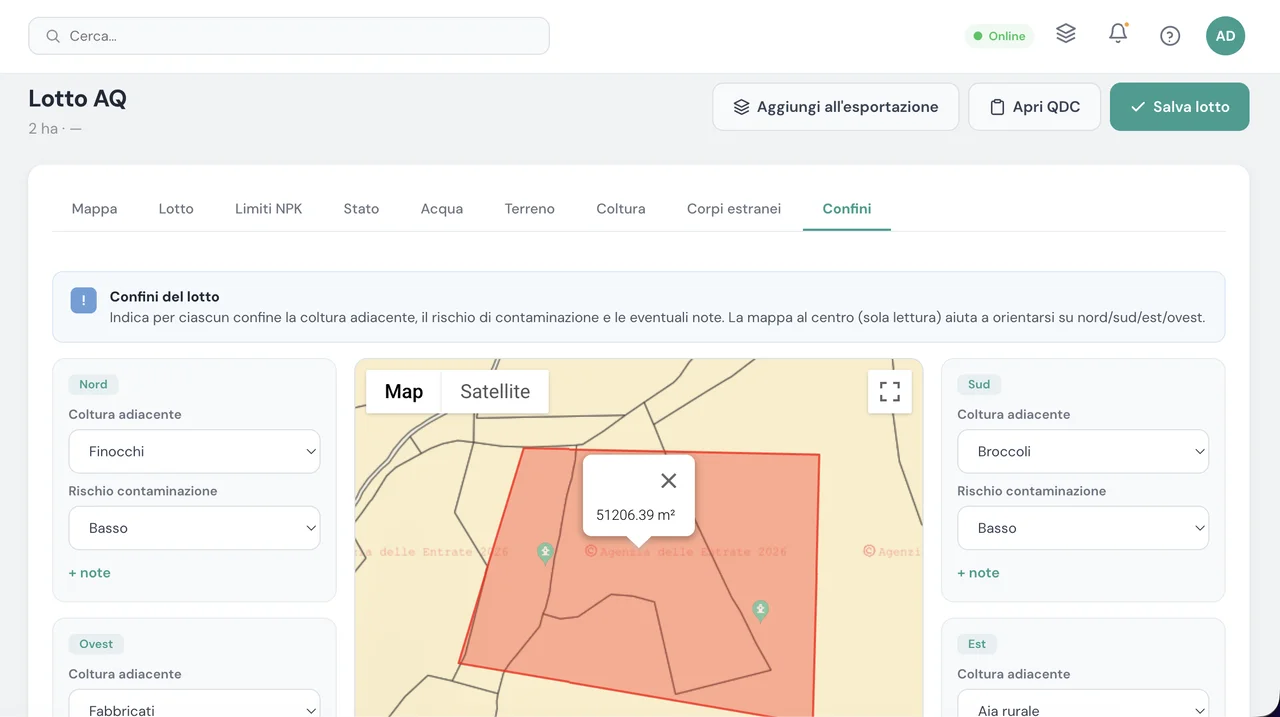Click the Ovest boundary label
Image resolution: width=1280 pixels, height=717 pixels.
tap(96, 644)
